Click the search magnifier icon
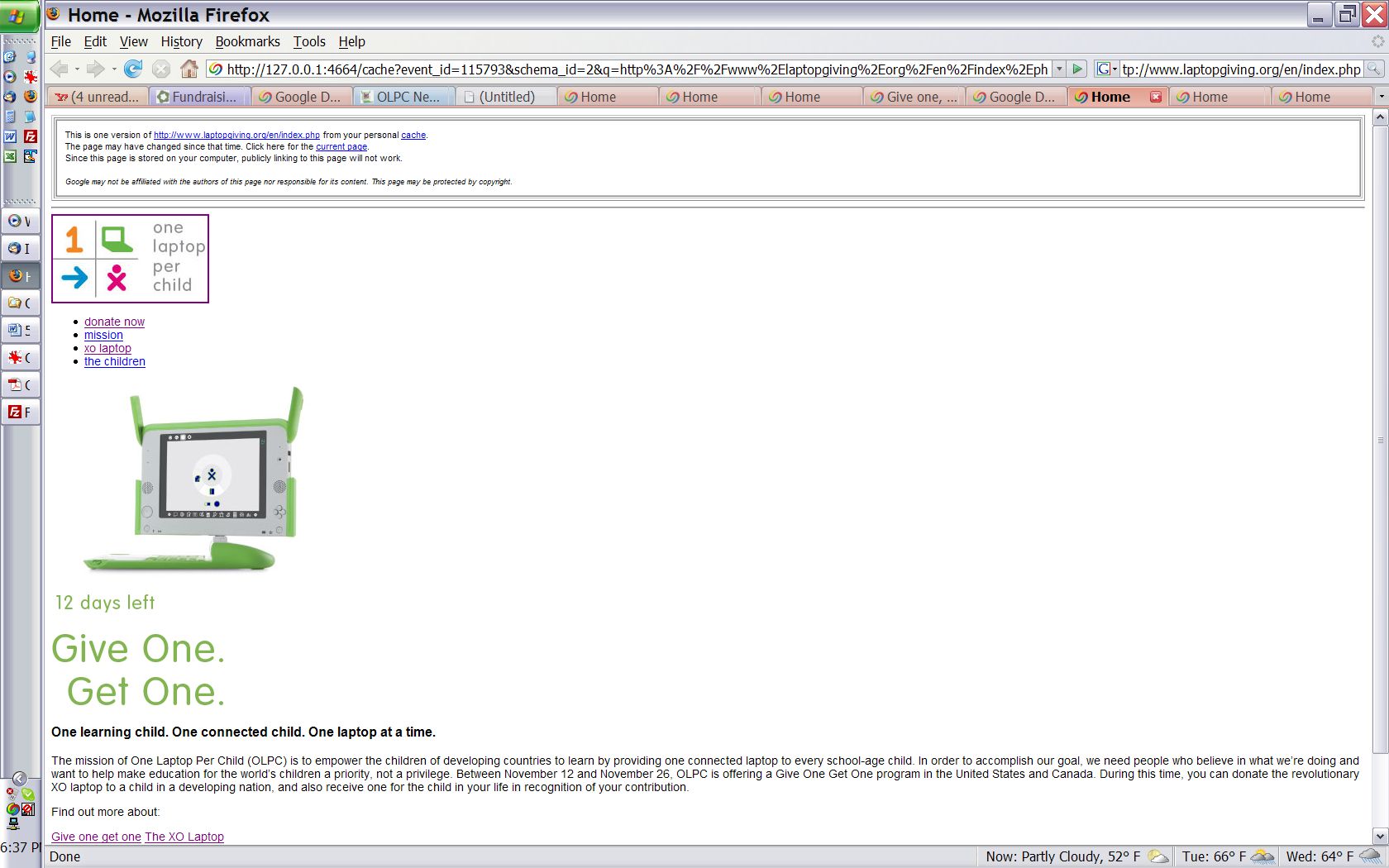The width and height of the screenshot is (1389, 868). (x=1373, y=69)
